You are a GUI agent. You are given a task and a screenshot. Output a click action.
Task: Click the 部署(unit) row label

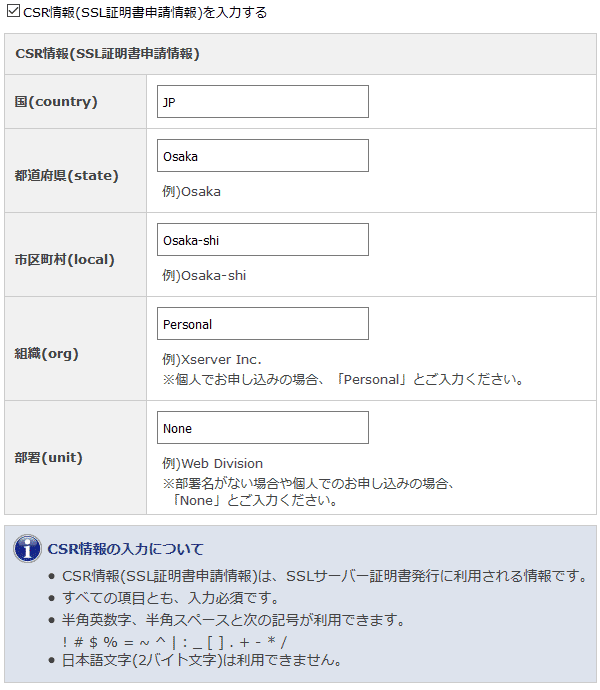[48, 458]
